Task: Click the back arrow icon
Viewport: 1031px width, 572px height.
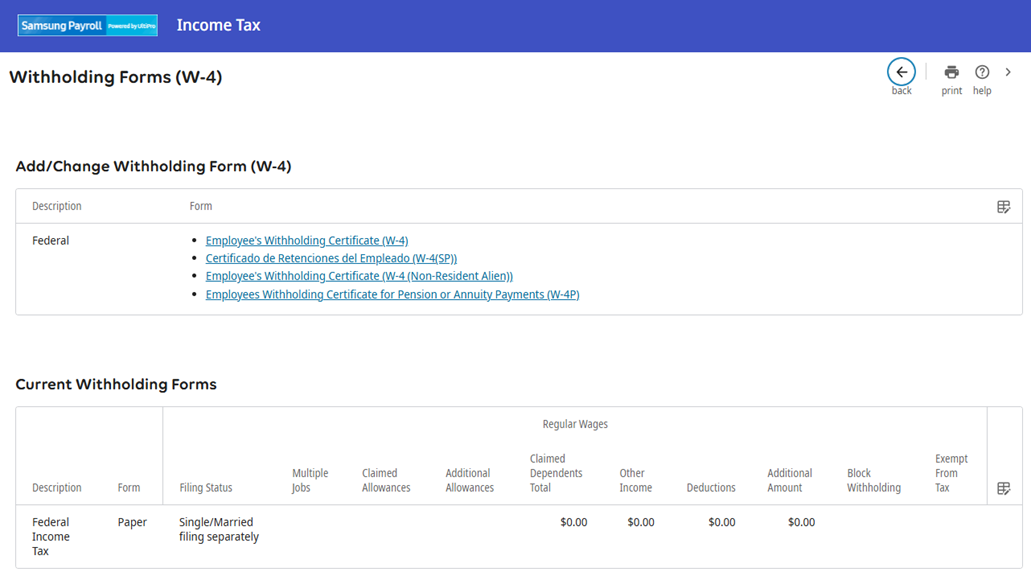Action: (901, 72)
